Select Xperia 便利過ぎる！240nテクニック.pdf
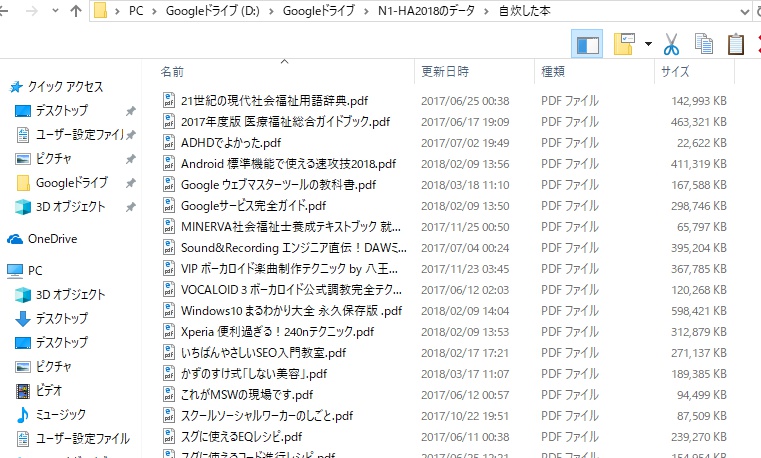This screenshot has width=761, height=458. tap(278, 332)
